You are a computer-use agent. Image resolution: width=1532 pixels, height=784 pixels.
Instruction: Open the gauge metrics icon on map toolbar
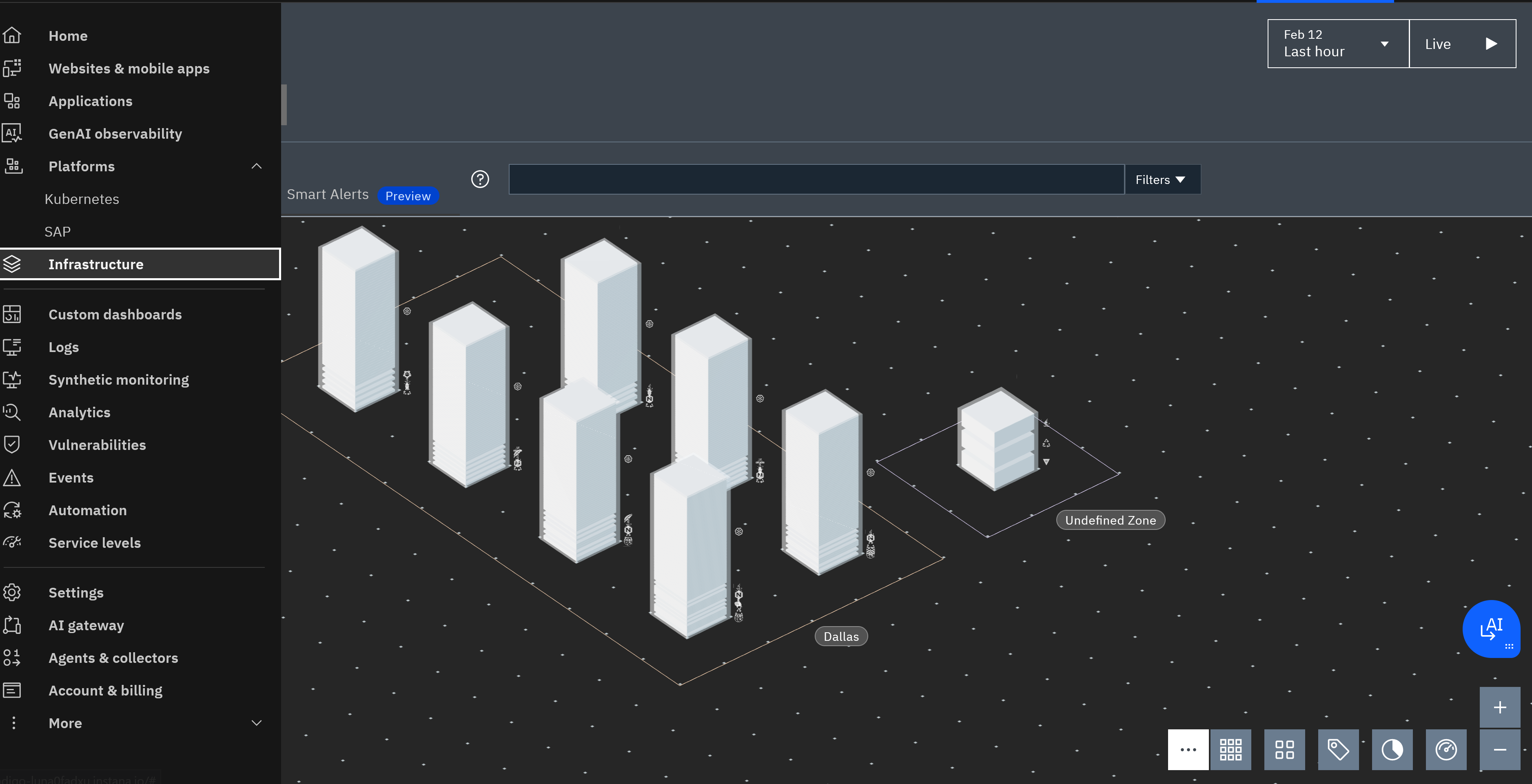click(1446, 749)
